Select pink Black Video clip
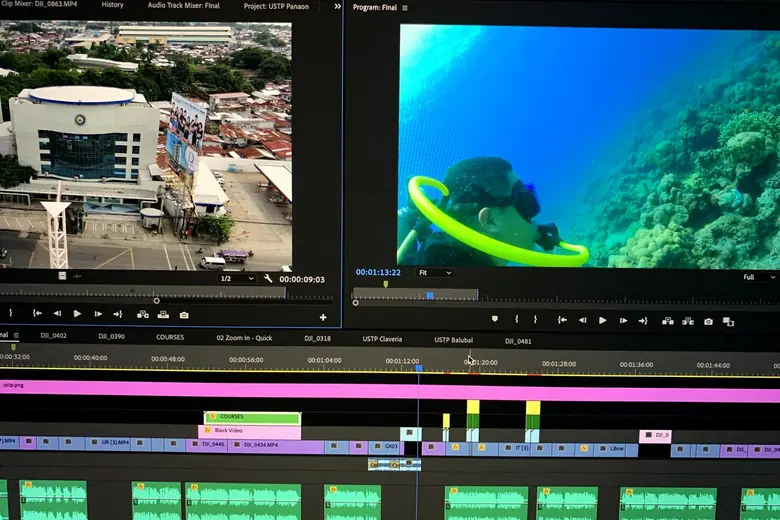780x520 pixels. pos(250,431)
